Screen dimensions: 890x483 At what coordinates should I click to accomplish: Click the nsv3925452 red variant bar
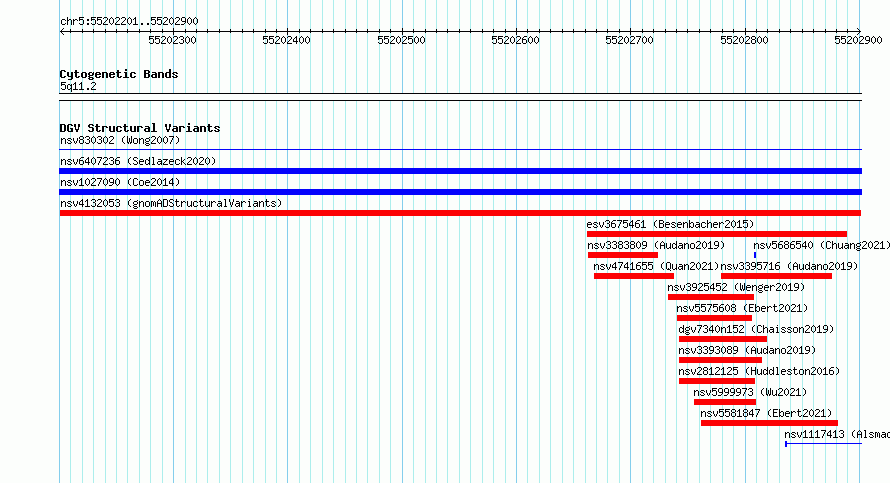click(711, 297)
